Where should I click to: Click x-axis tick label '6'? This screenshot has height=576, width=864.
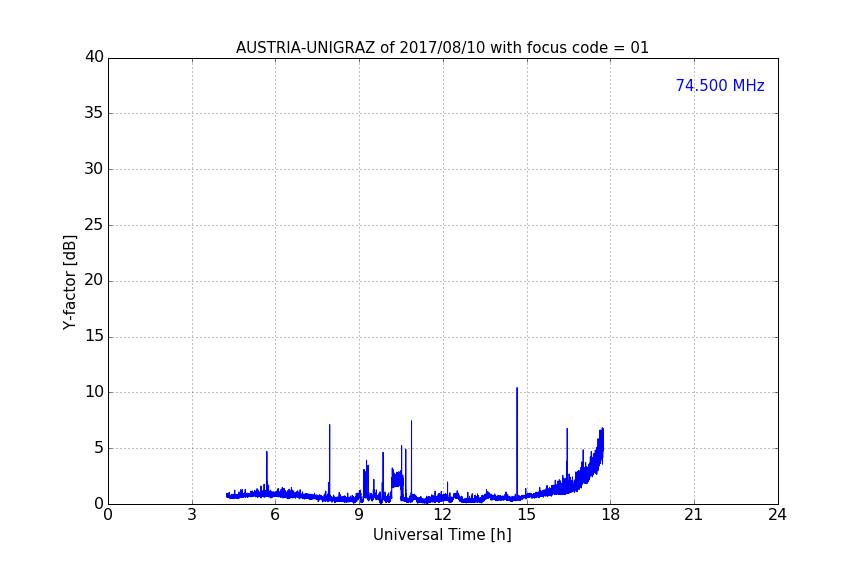pos(275,515)
